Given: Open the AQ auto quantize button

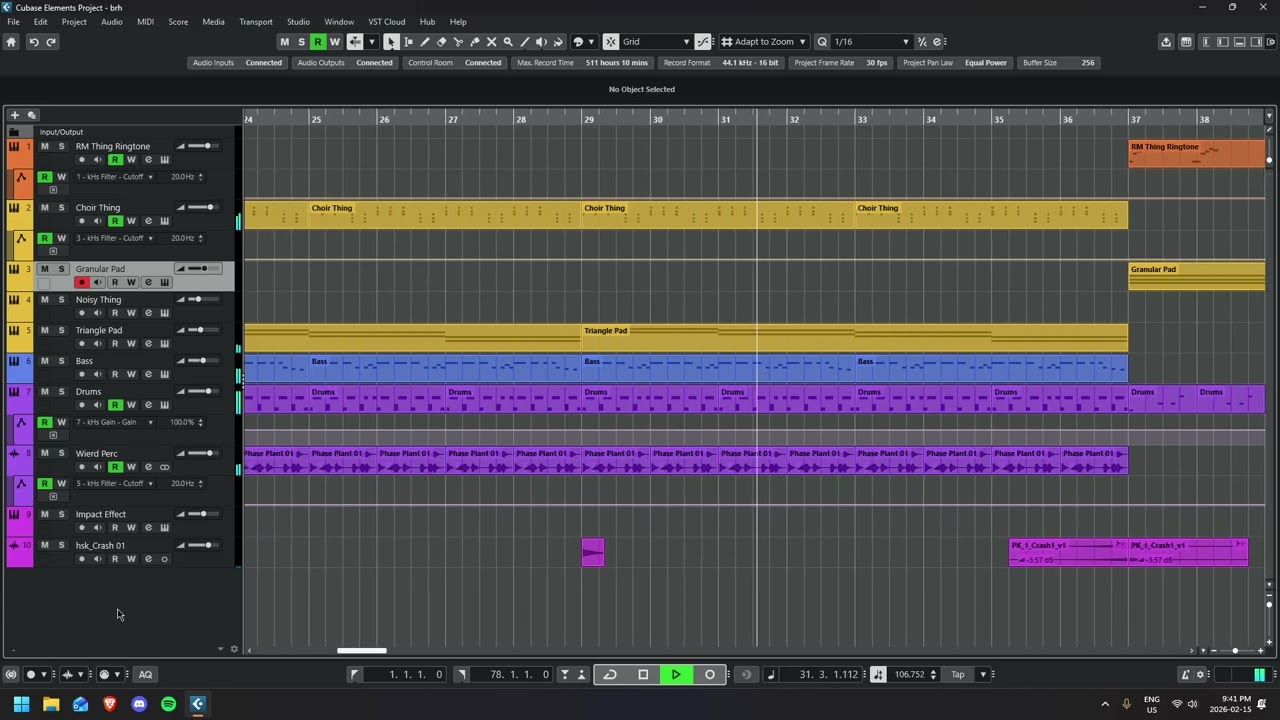Looking at the screenshot, I should pyautogui.click(x=145, y=674).
